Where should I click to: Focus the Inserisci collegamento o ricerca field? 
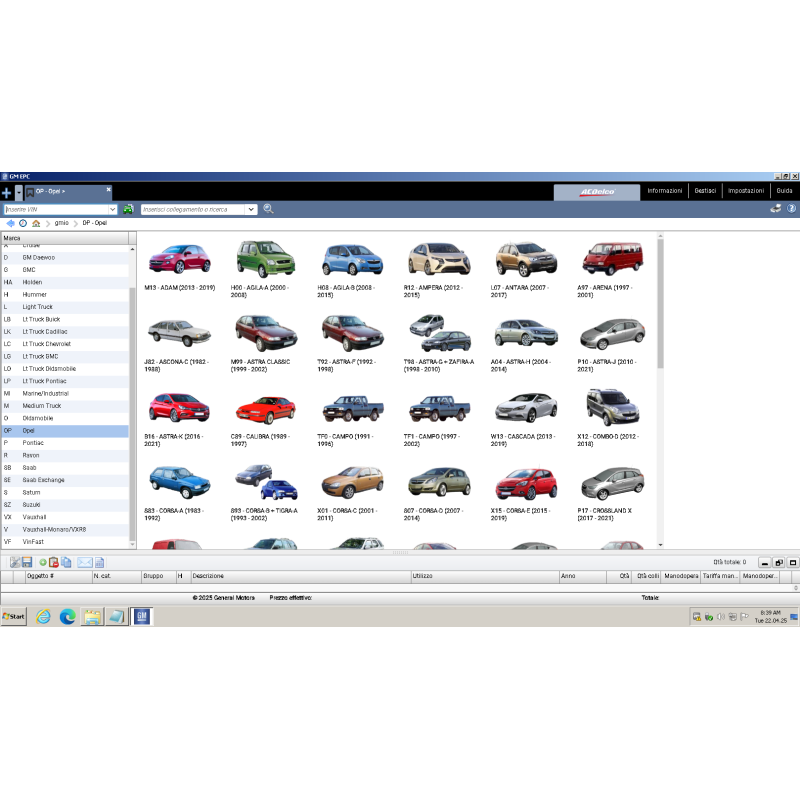tap(193, 209)
